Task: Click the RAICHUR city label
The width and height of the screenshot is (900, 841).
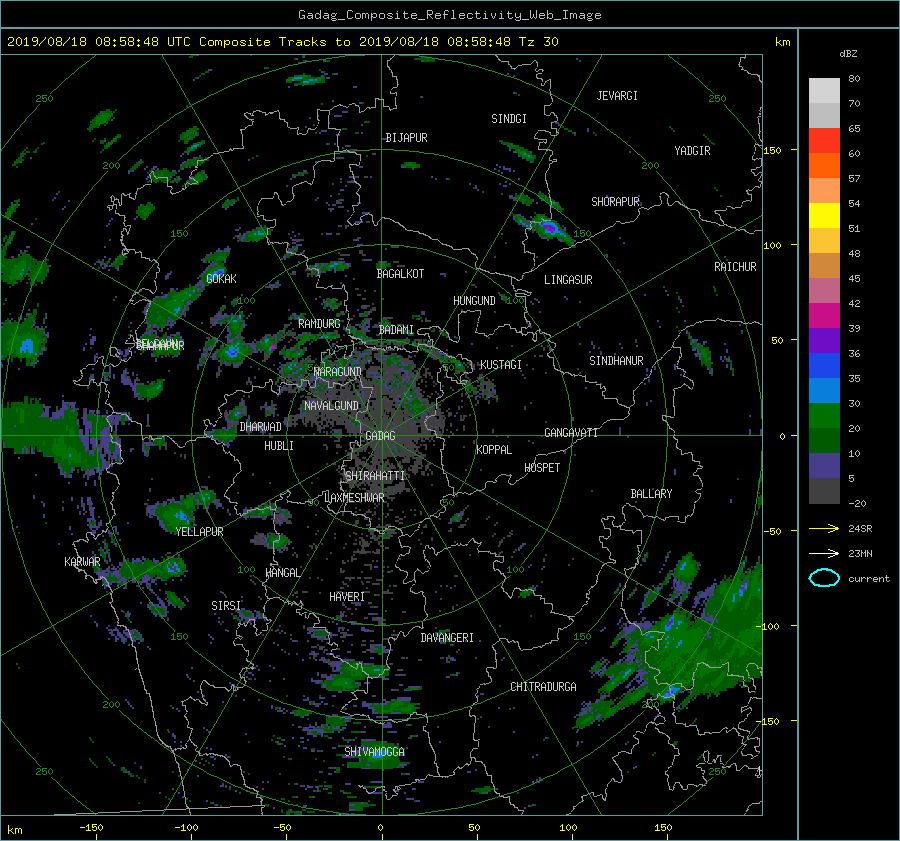Action: tap(735, 267)
